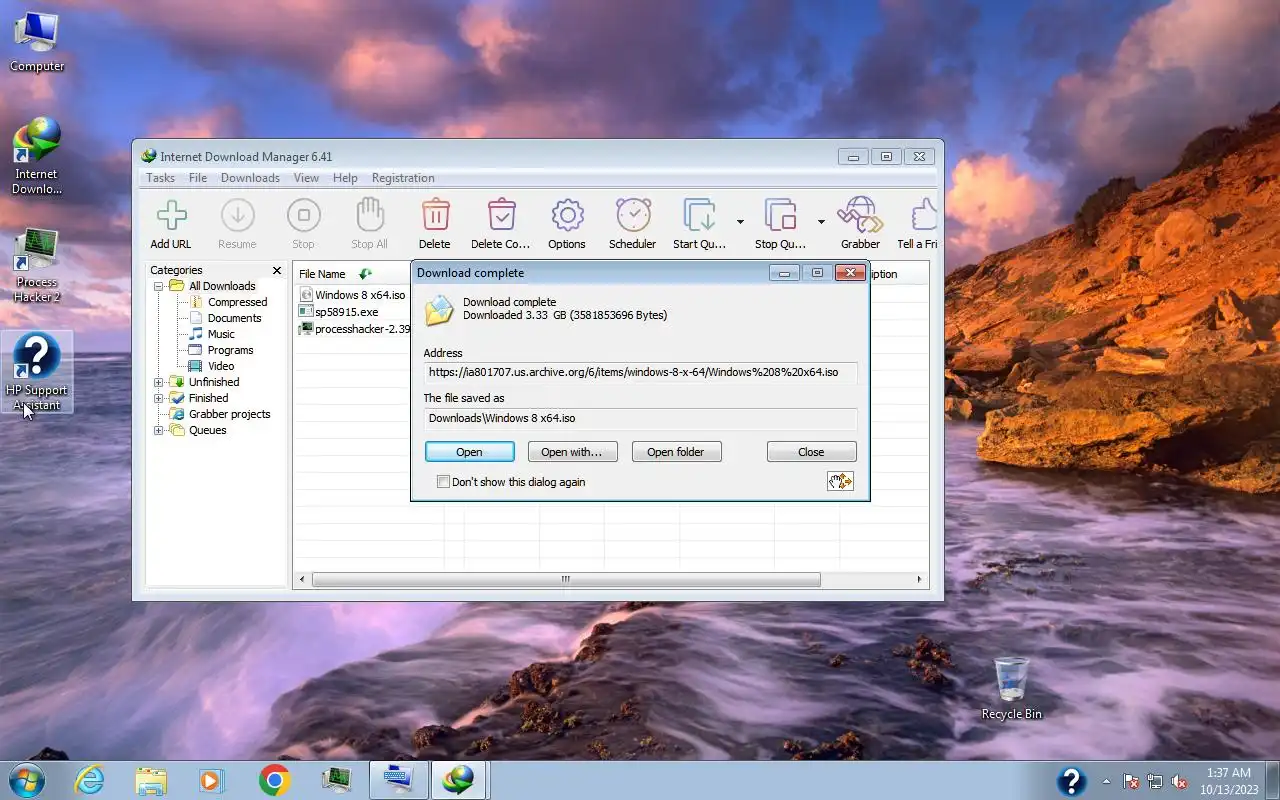Click the Tell a Friend thumbs-up icon
This screenshot has width=1280, height=800.
[x=919, y=223]
